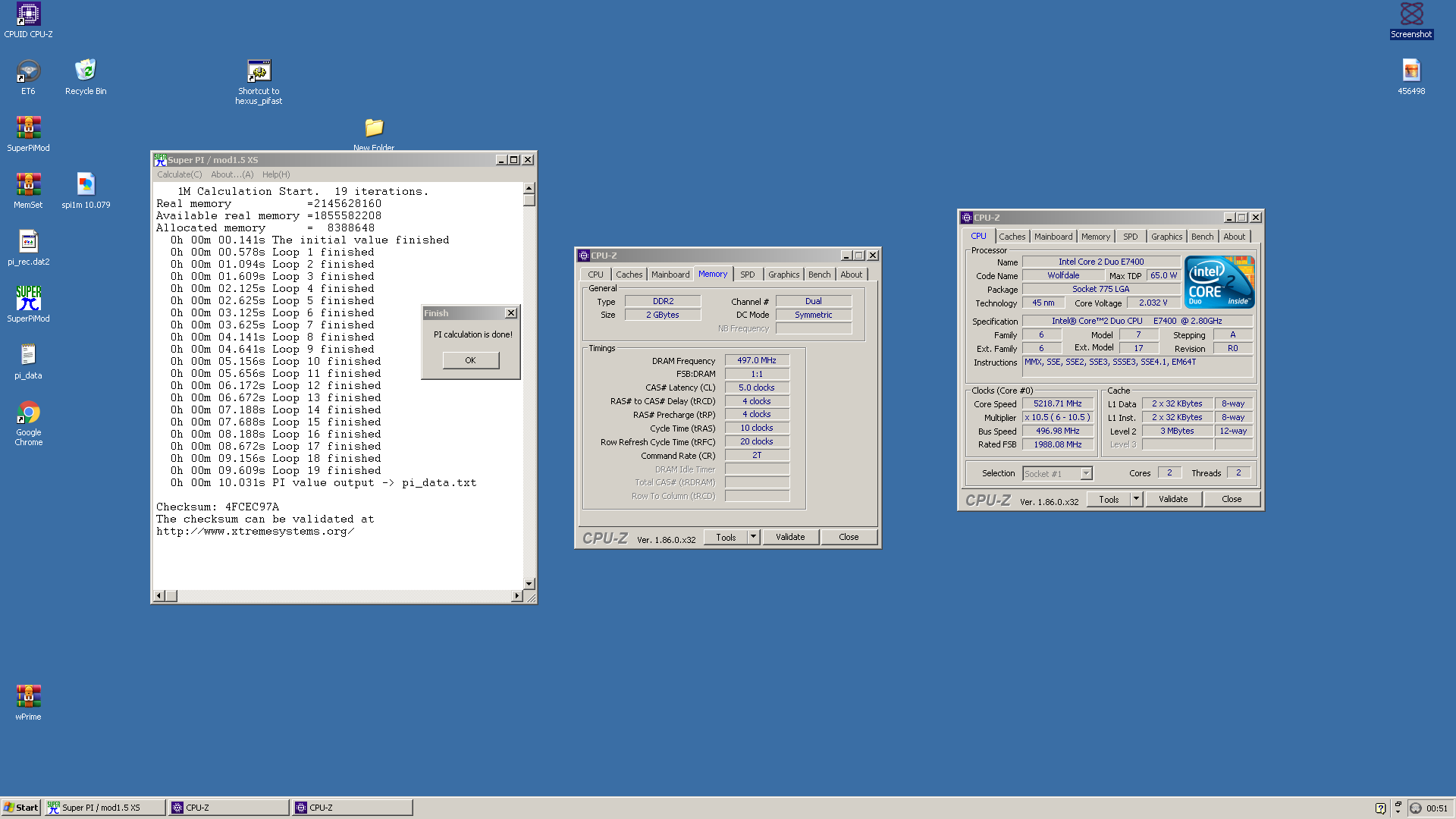Image resolution: width=1456 pixels, height=819 pixels.
Task: Expand Tools dropdown arrow in processor CPU-Z window
Action: [1137, 499]
